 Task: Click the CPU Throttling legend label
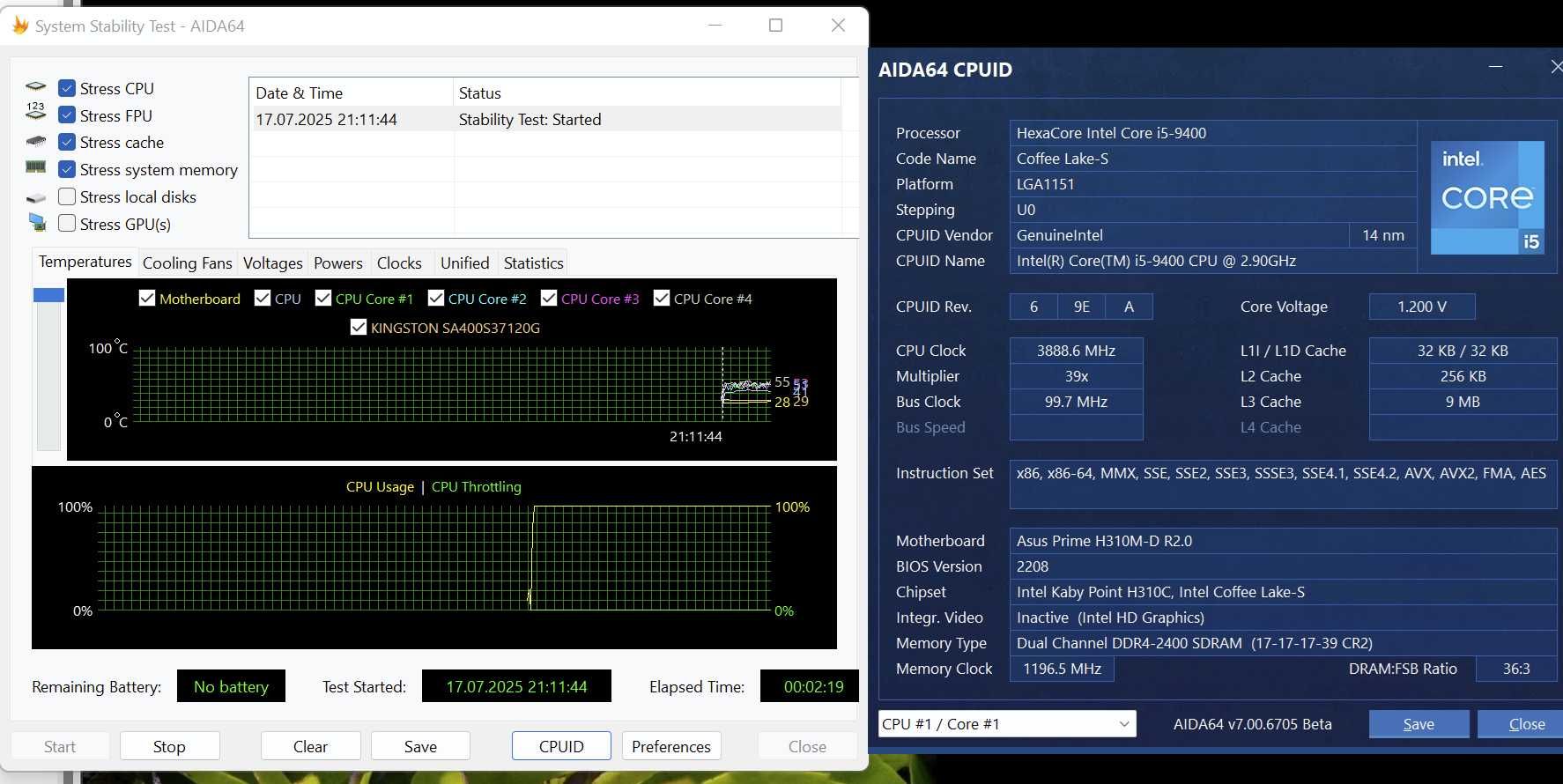[x=476, y=486]
